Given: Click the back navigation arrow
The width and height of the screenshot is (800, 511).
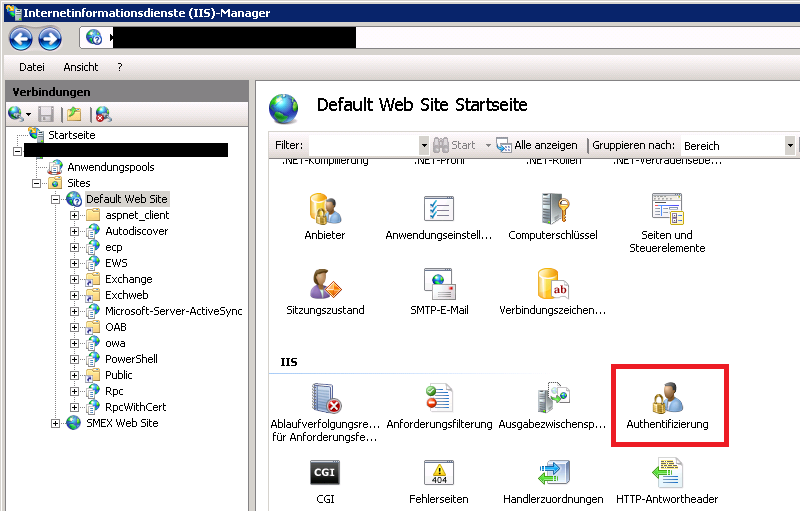Looking at the screenshot, I should click(21, 39).
